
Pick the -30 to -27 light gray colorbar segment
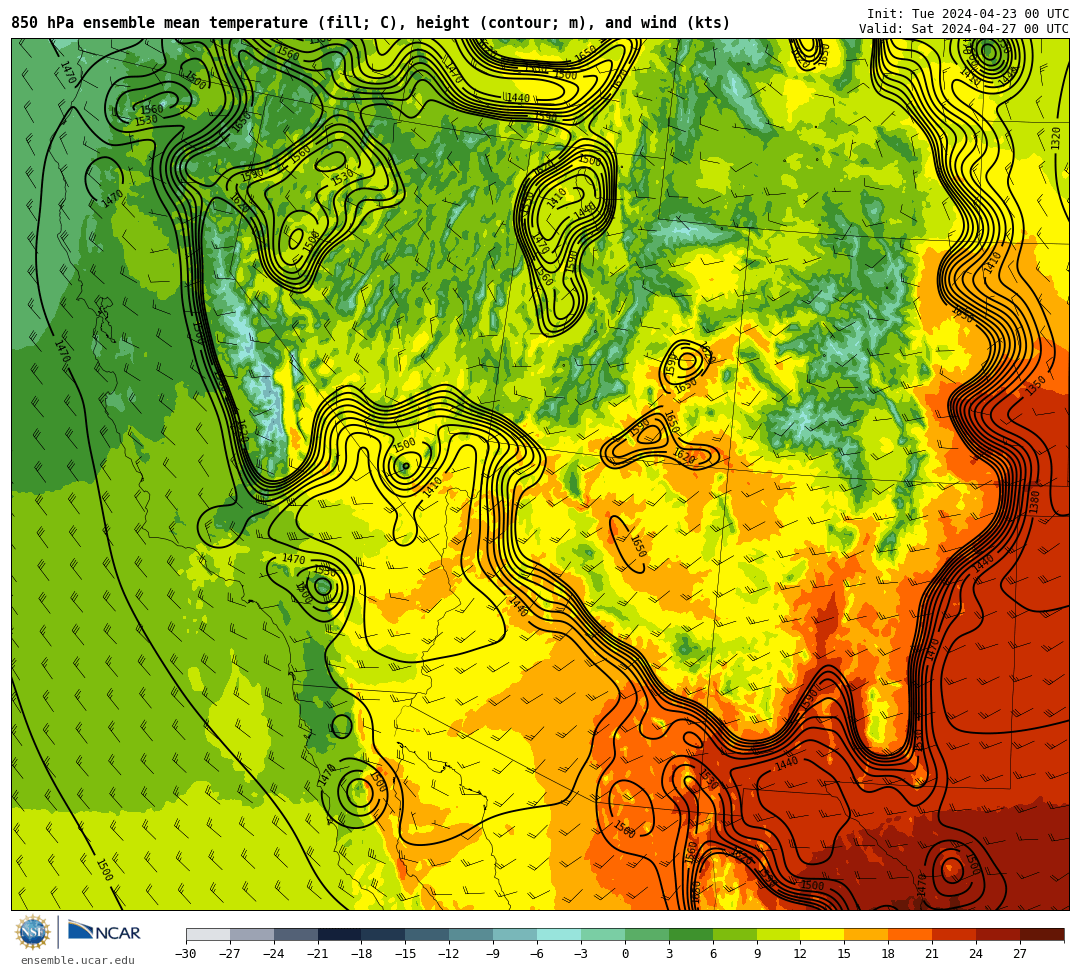pos(208,934)
